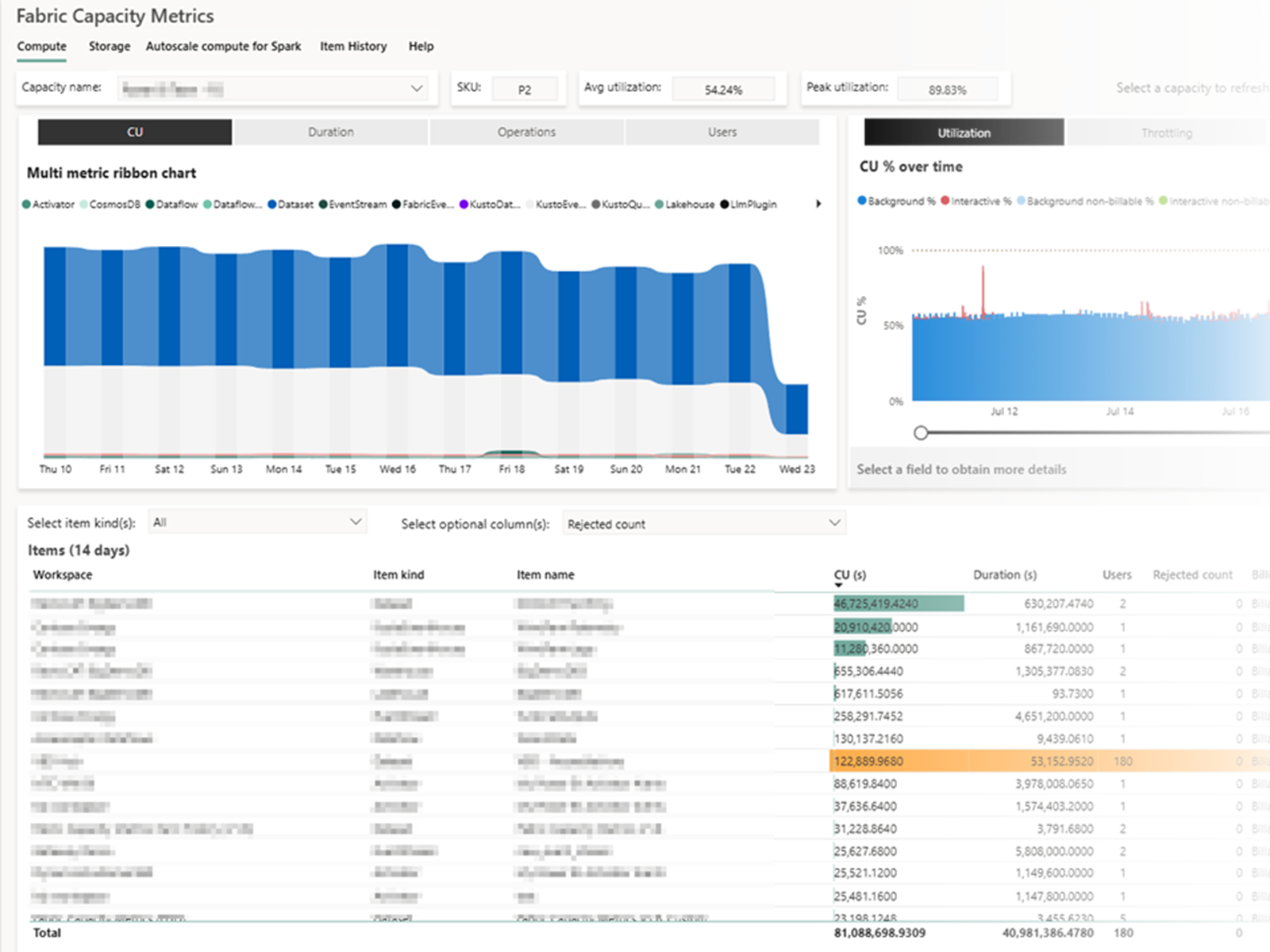Image resolution: width=1270 pixels, height=952 pixels.
Task: Select the Duration ribbon chart button
Action: (331, 132)
